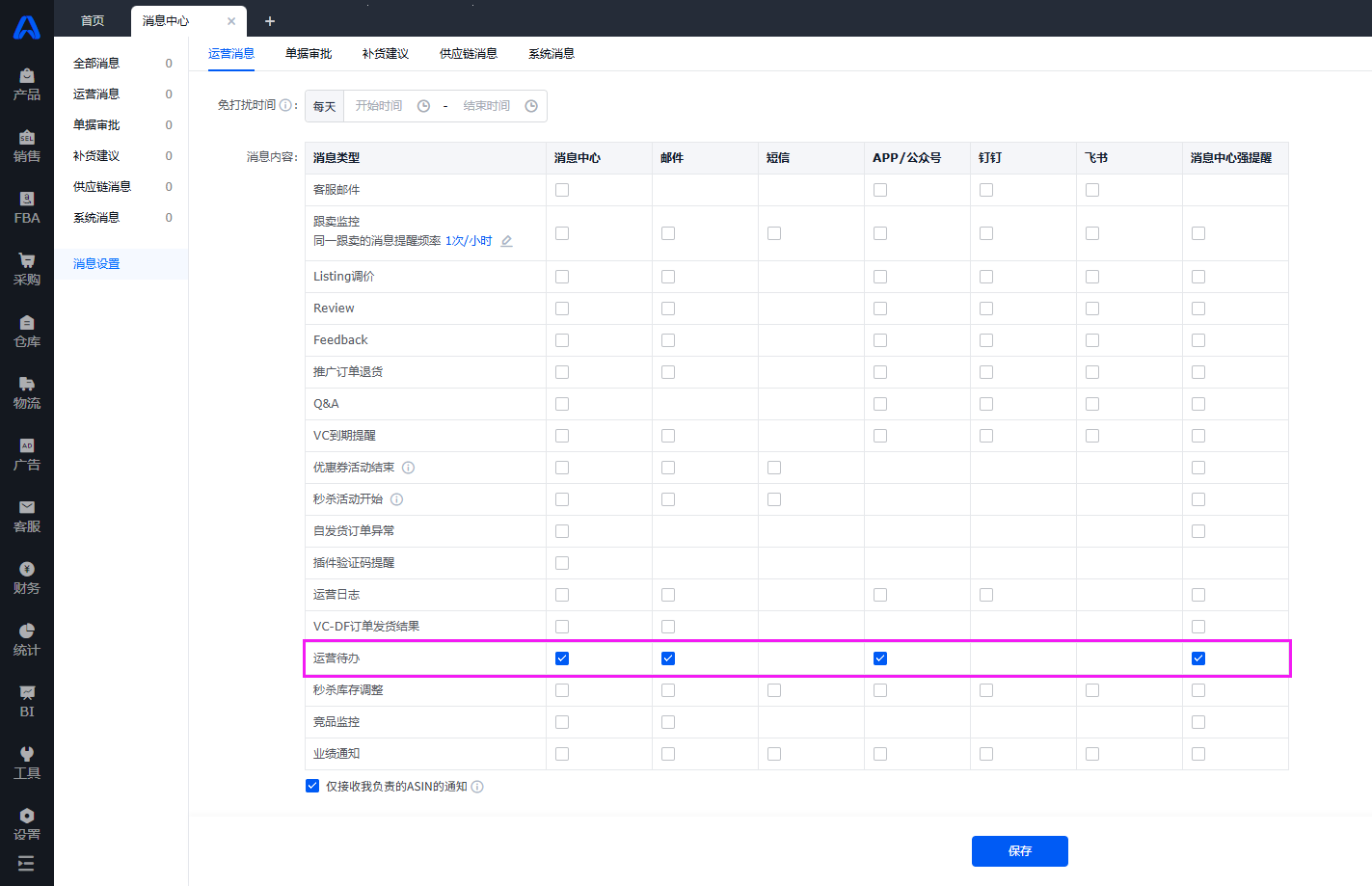Open the 统计 module in sidebar
1372x886 pixels.
pos(27,640)
